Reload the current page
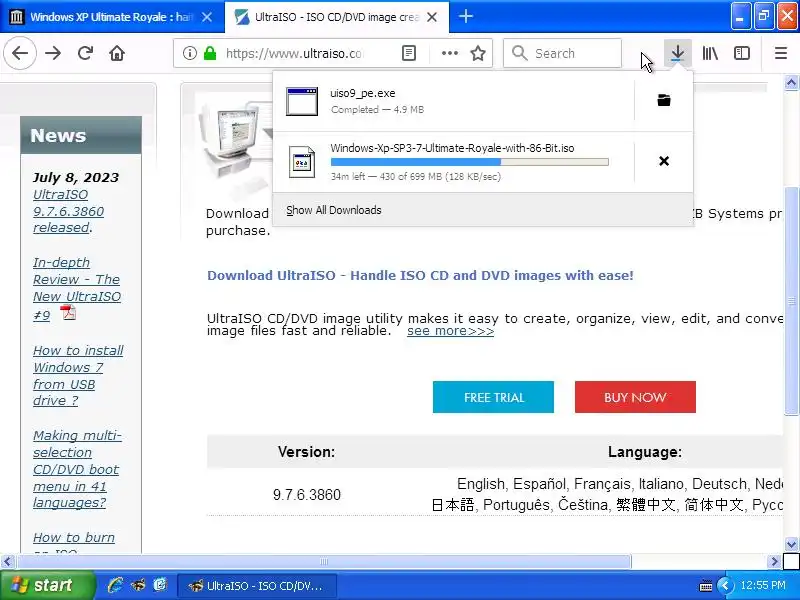 (x=85, y=53)
